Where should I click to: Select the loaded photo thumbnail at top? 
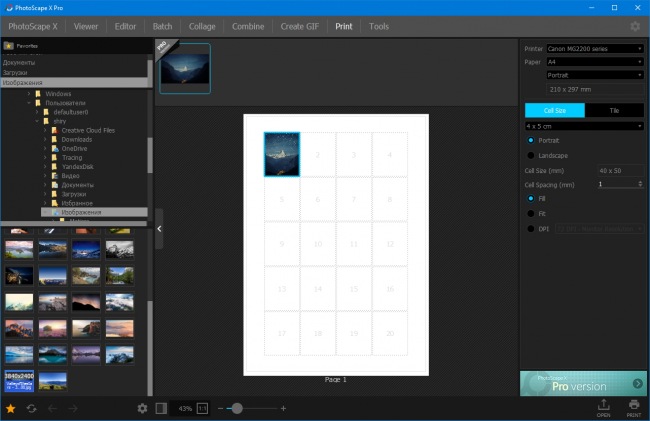click(x=185, y=68)
